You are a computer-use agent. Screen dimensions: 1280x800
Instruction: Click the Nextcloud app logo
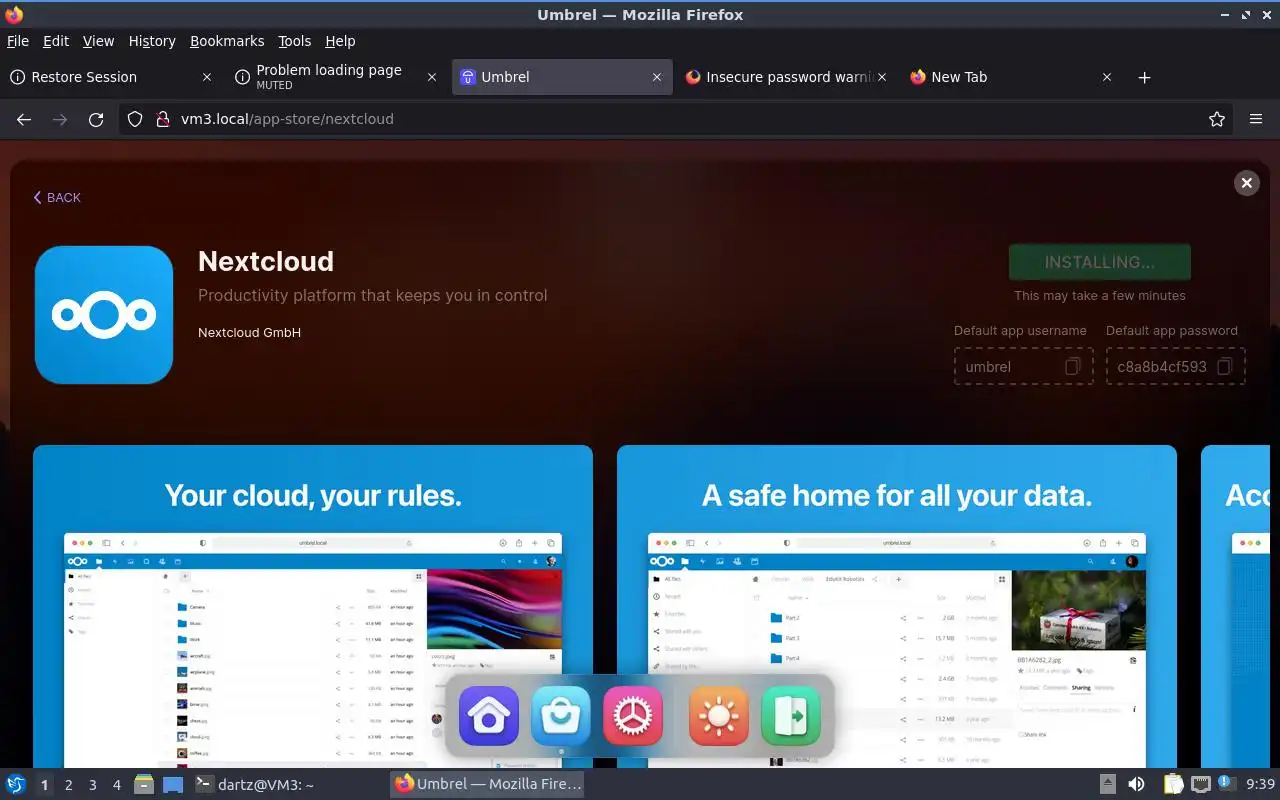pyautogui.click(x=104, y=315)
